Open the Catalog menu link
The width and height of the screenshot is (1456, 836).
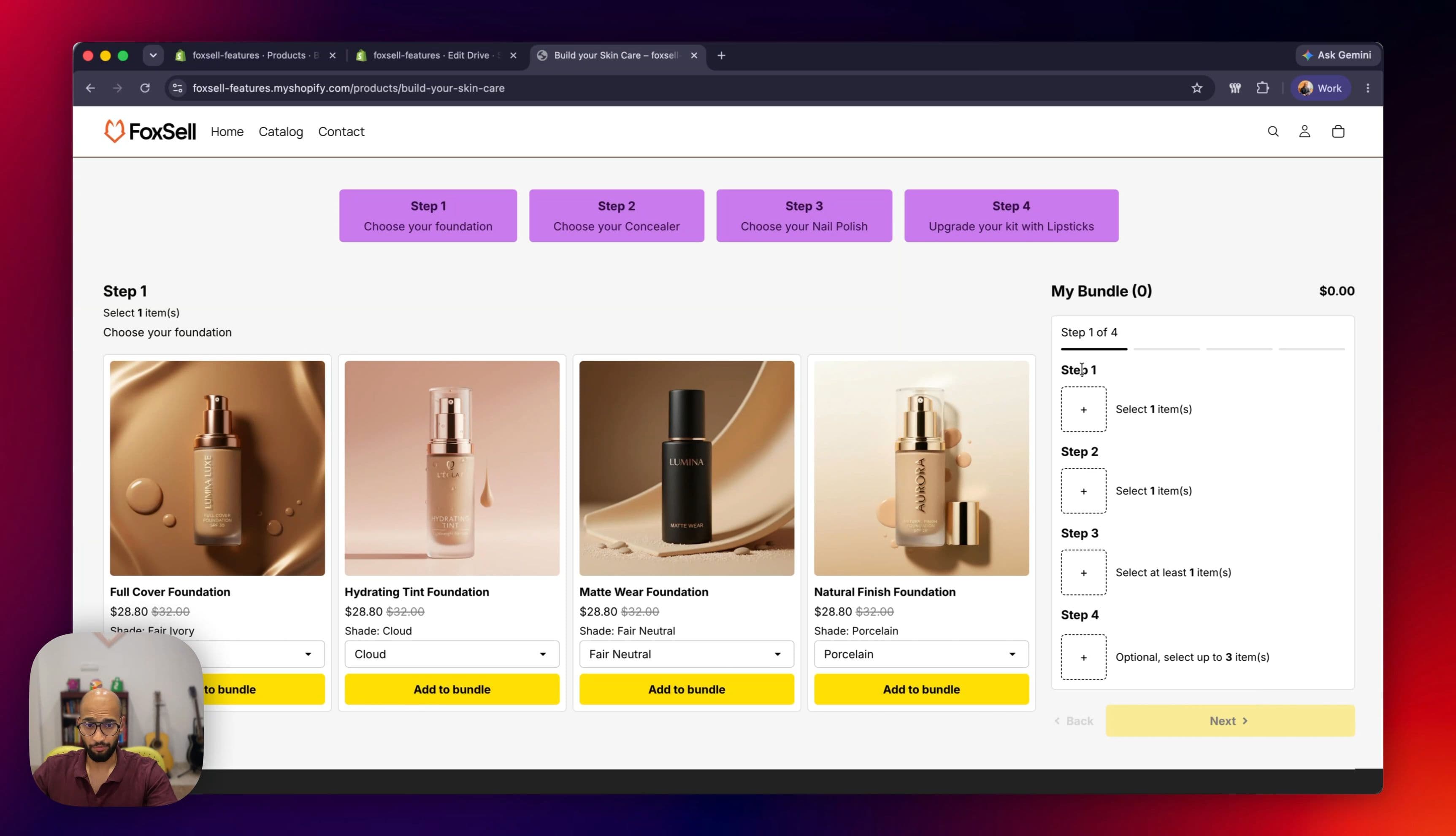point(281,132)
